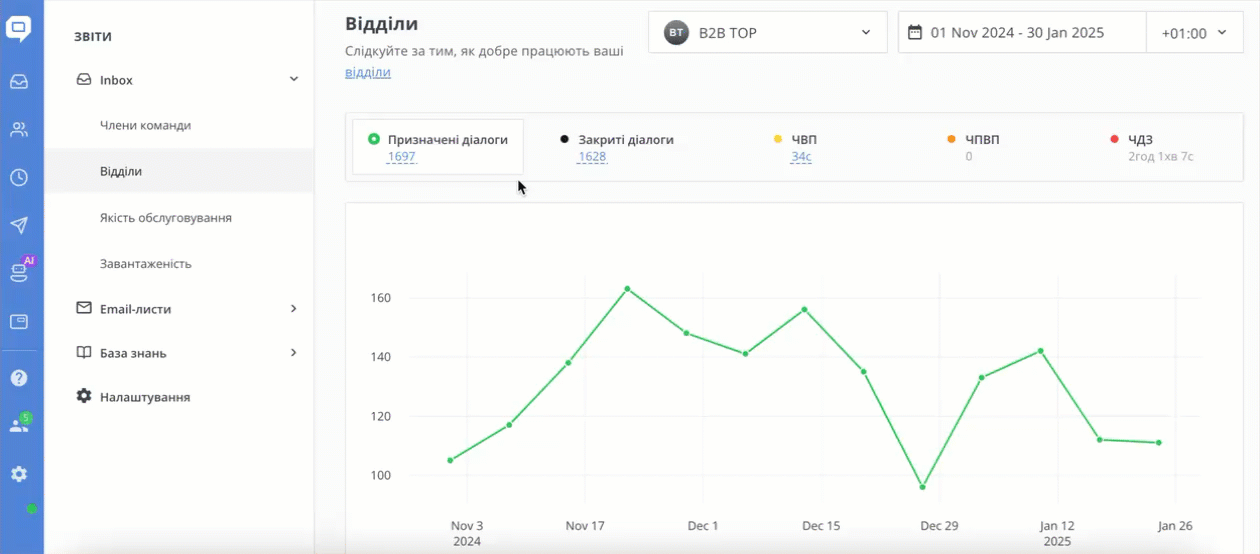Open the AI bot icon
The image size is (1260, 554).
pos(19,272)
